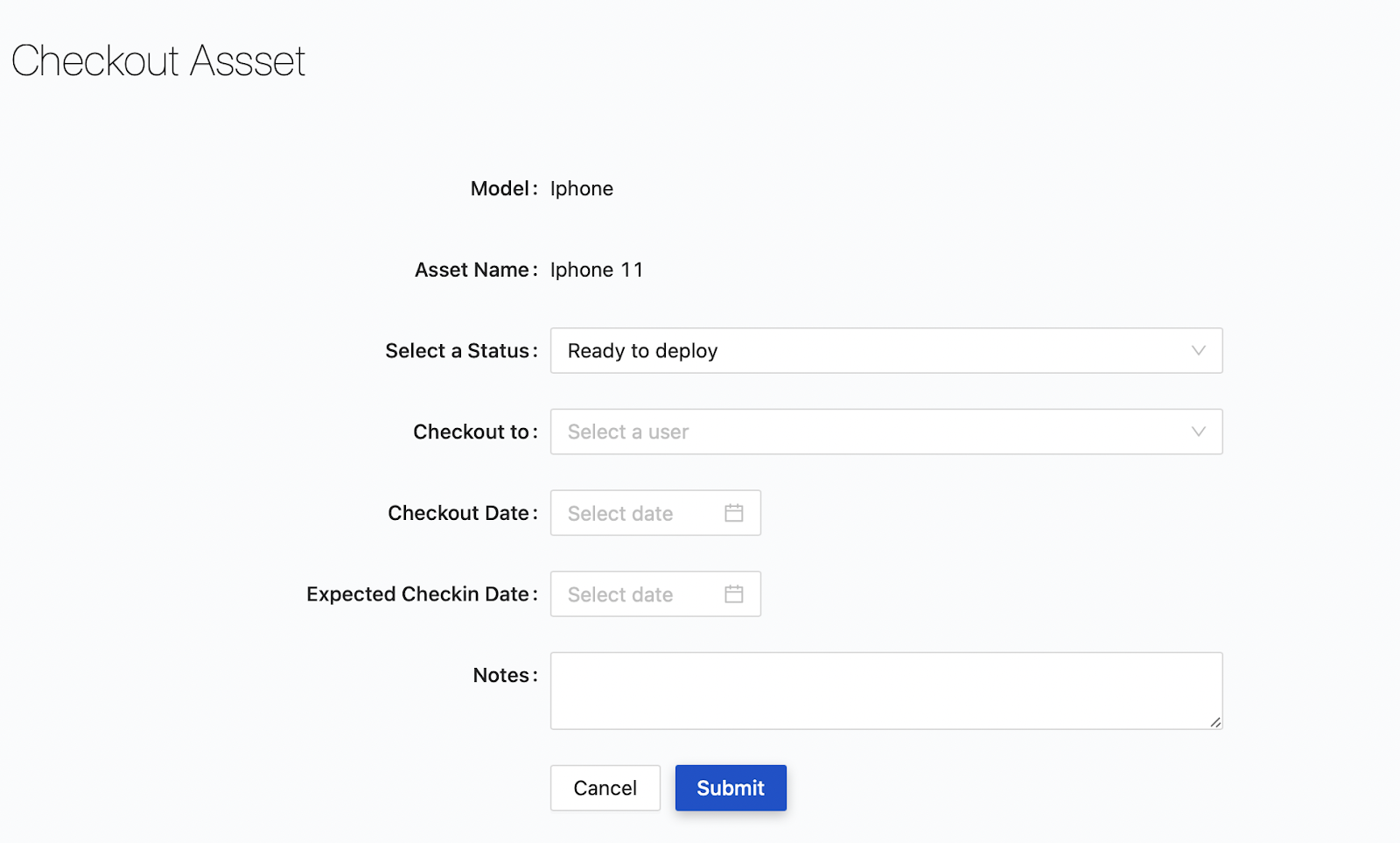This screenshot has width=1400, height=843.
Task: Open the calendar icon for Checkout Date
Action: [x=734, y=513]
